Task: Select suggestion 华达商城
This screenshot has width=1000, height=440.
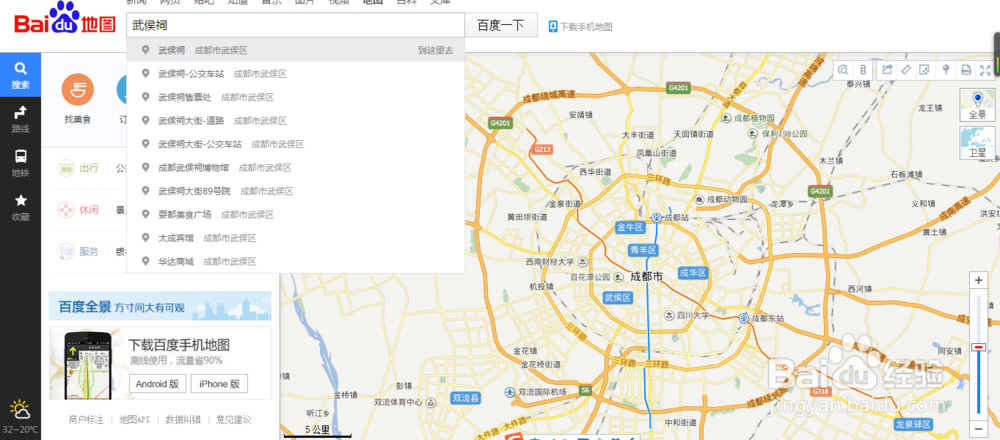Action: click(295, 261)
